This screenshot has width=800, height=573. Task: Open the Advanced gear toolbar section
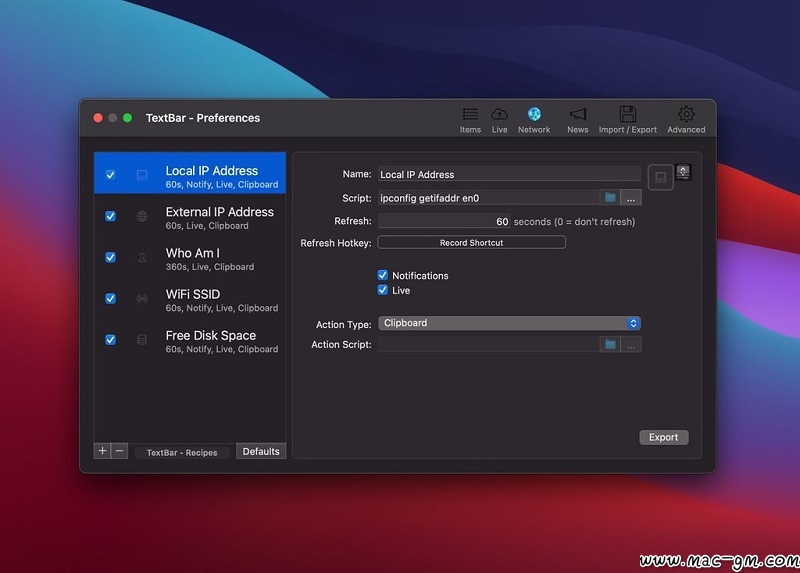686,120
